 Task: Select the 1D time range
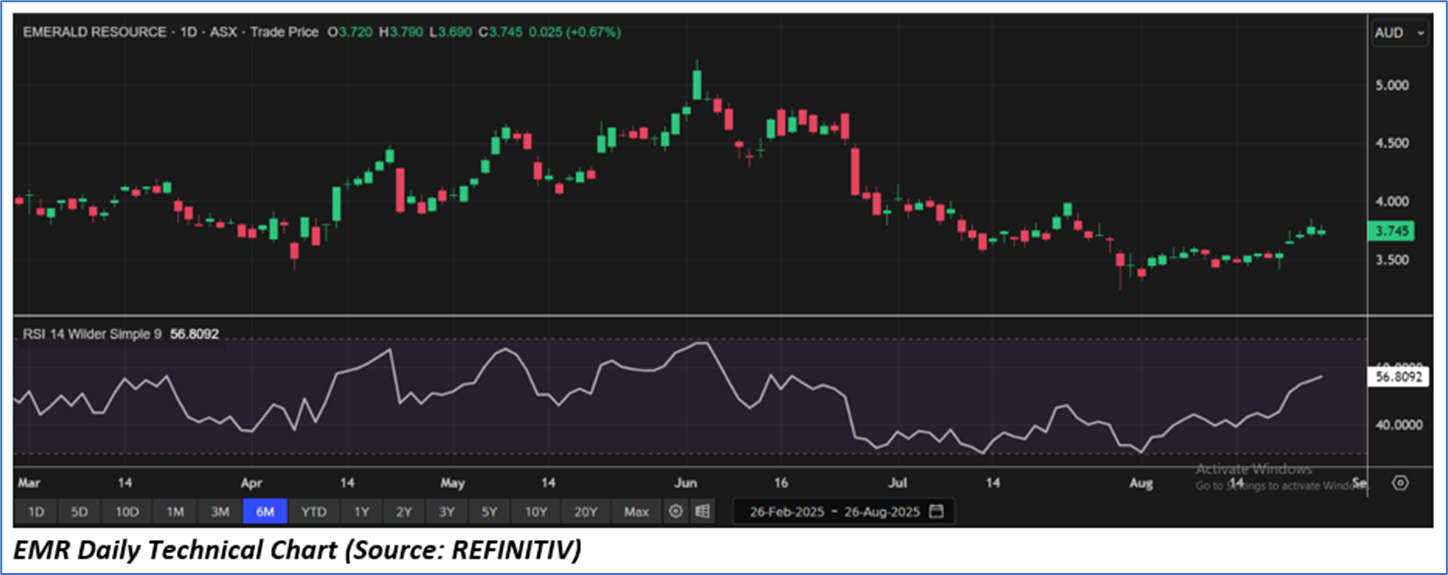point(36,512)
